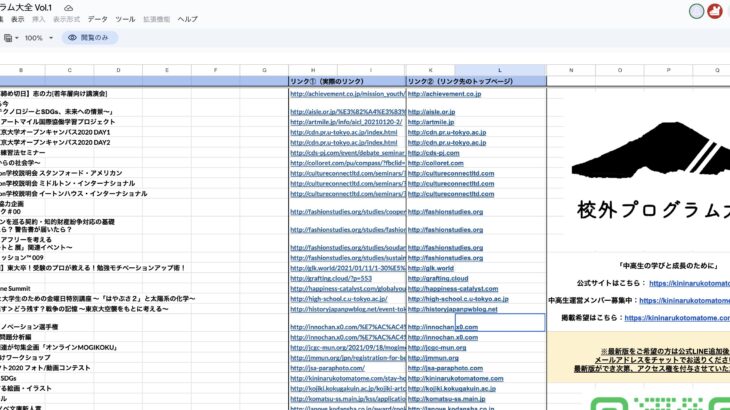The height and width of the screenshot is (410, 730).
Task: Click the 表示形式 menu item
Action: 66,19
